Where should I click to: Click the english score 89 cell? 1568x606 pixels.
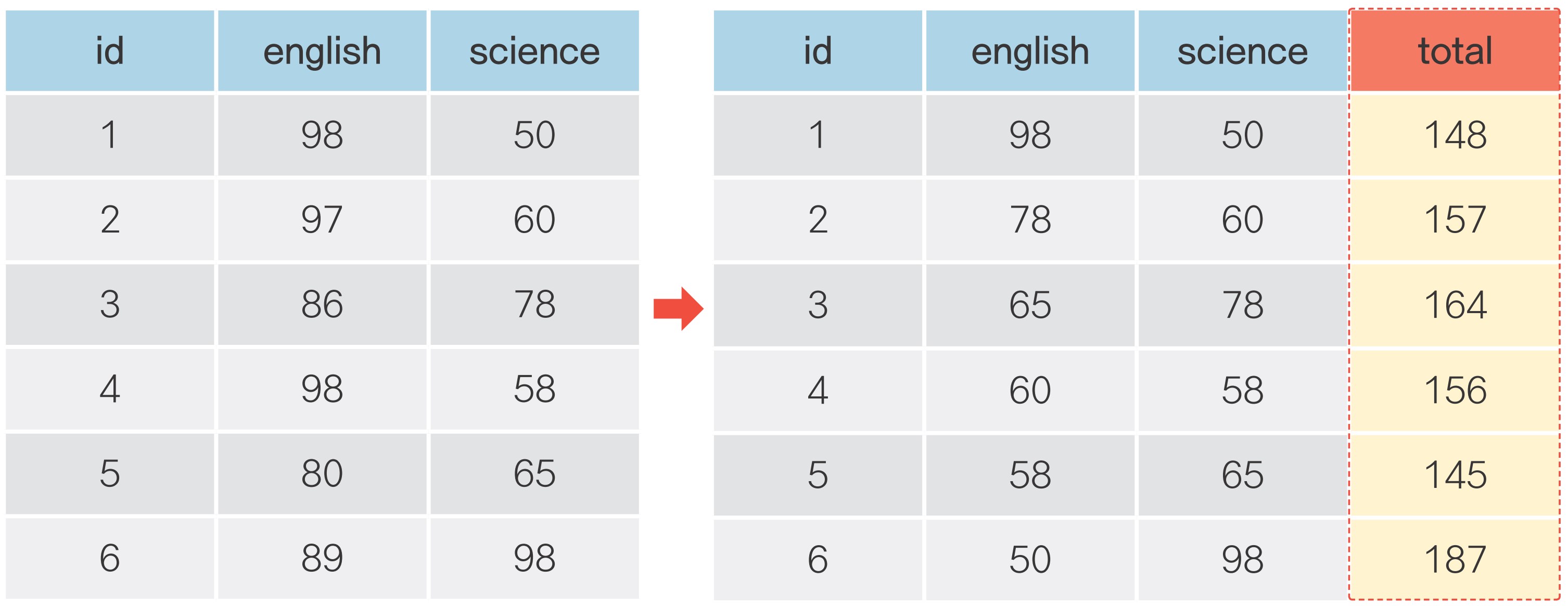(322, 558)
